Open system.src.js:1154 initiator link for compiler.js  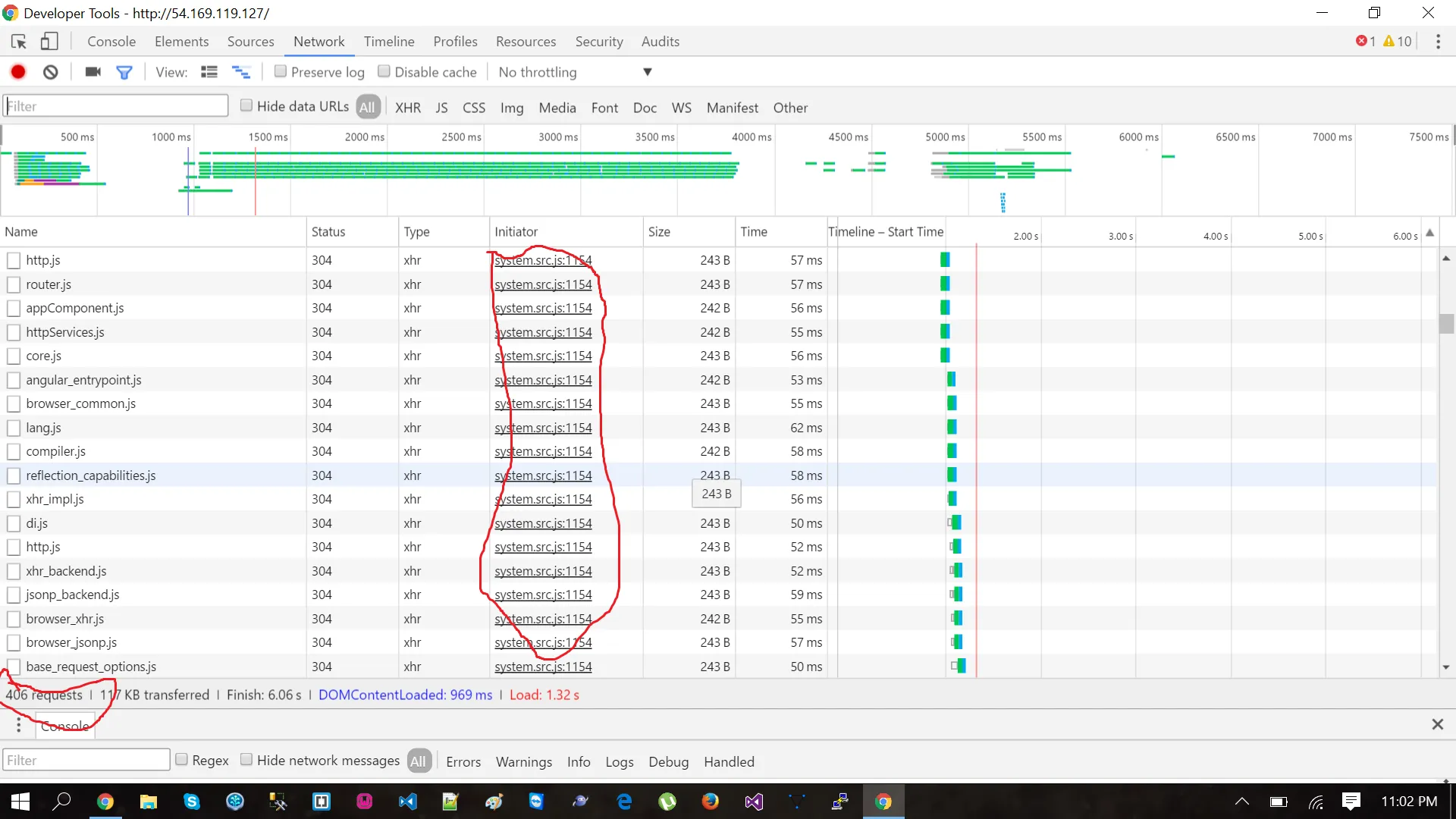tap(543, 451)
